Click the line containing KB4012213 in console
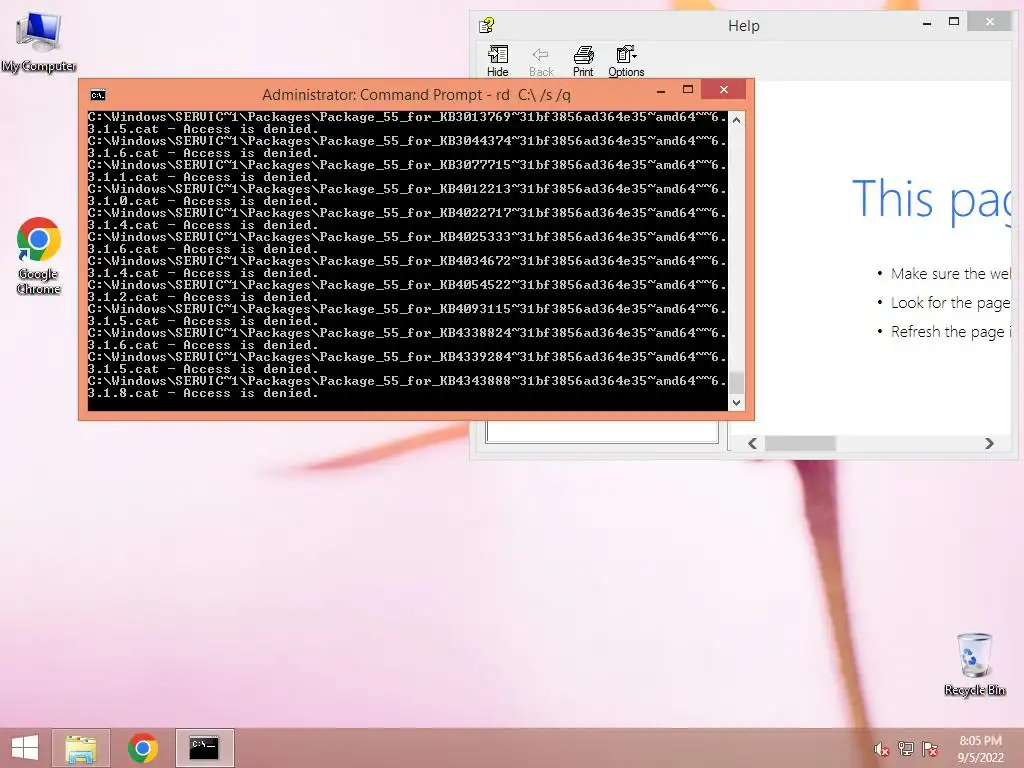Screen dimensions: 1024x768 408,189
